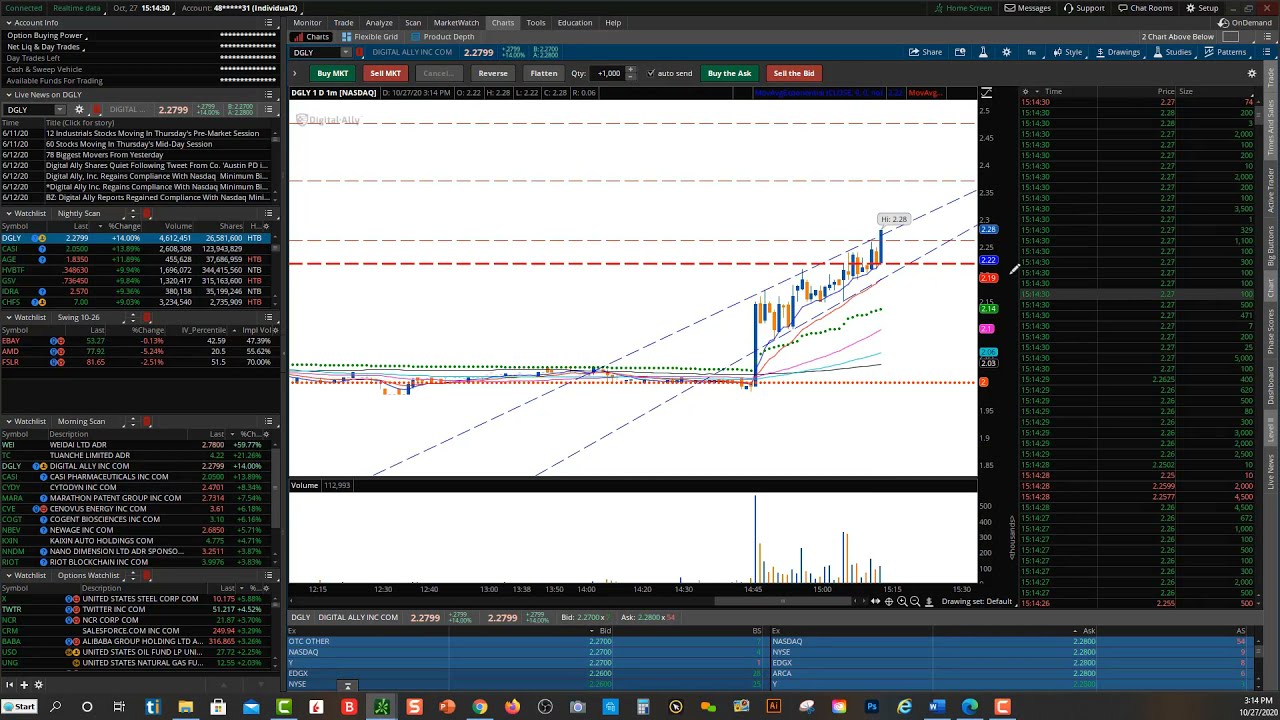Open news gadget symbol dropdown
The height and width of the screenshot is (720, 1280).
[60, 109]
